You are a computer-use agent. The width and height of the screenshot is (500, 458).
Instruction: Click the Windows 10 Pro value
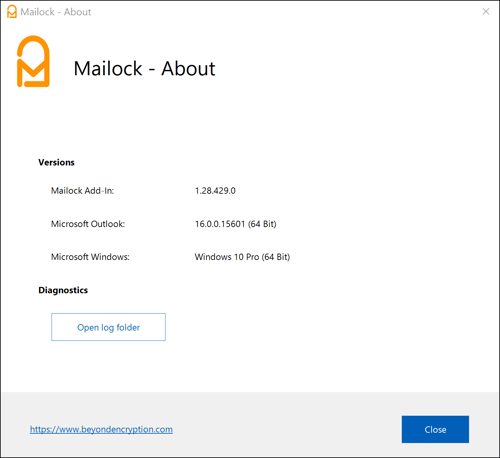pyautogui.click(x=227, y=257)
